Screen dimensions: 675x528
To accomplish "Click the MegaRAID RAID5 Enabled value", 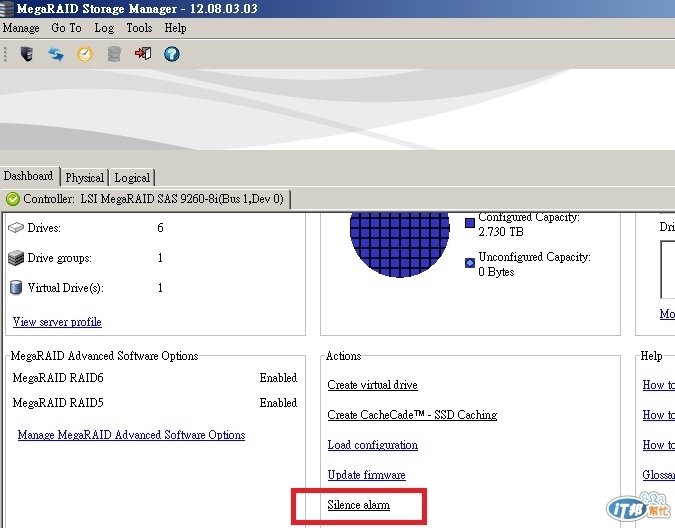I will pyautogui.click(x=278, y=403).
